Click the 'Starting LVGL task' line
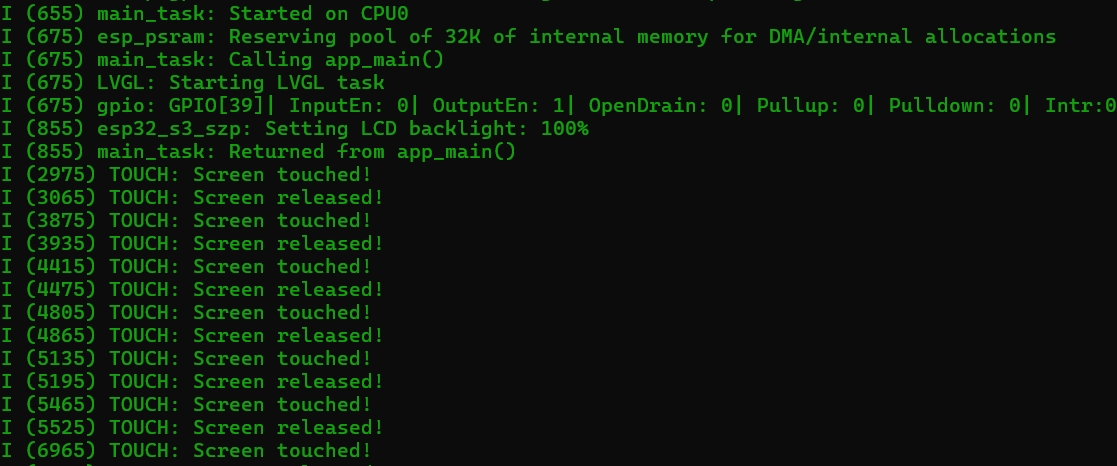This screenshot has height=466, width=1117. coord(192,83)
